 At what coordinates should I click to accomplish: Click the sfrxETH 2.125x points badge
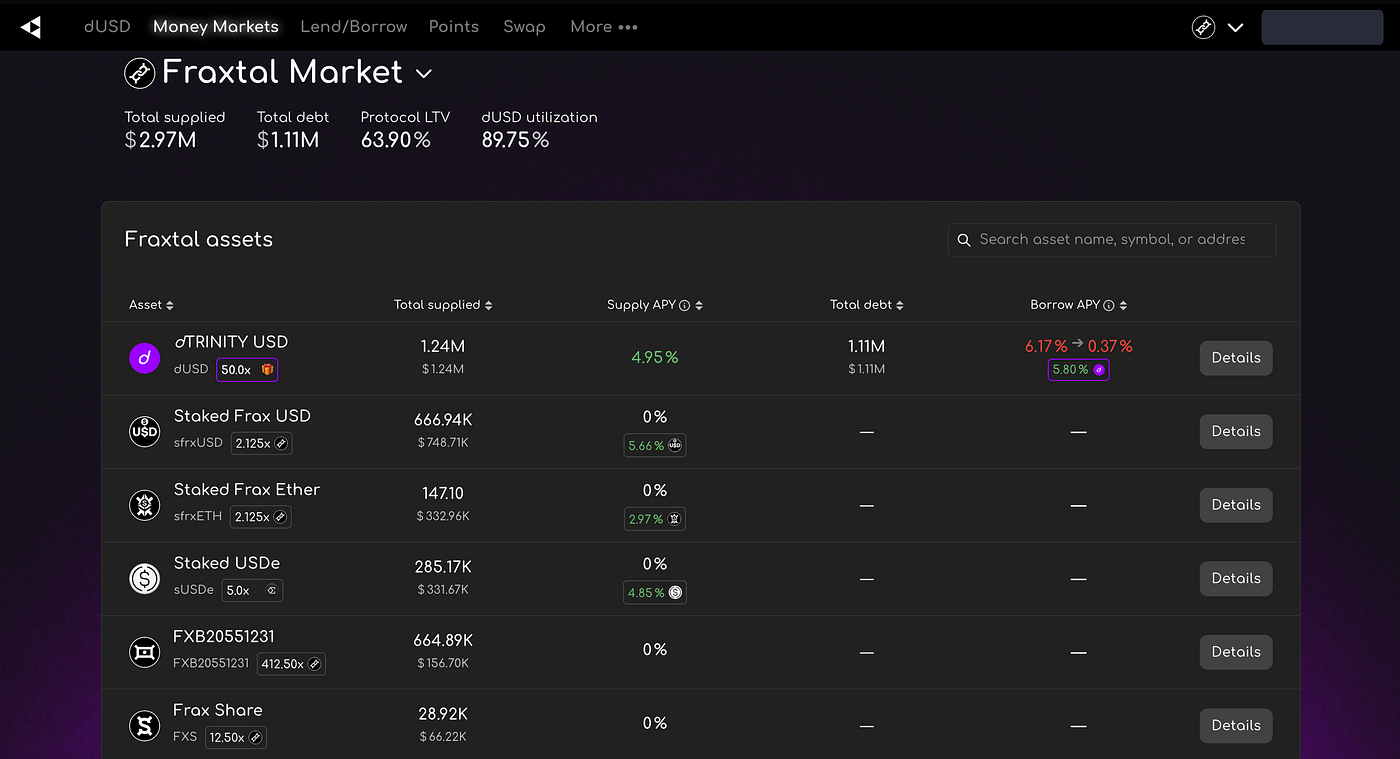point(261,517)
